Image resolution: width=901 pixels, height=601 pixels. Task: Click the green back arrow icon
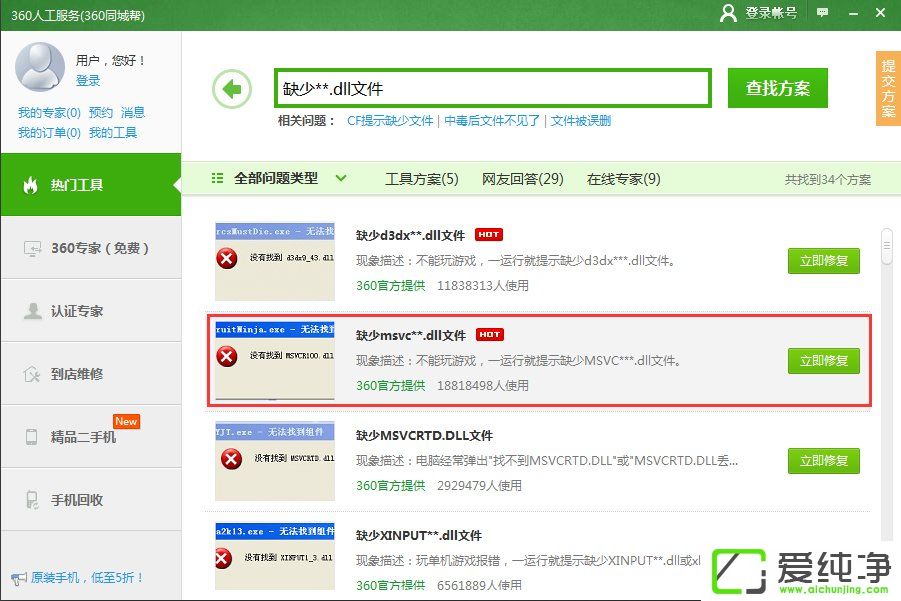[x=232, y=89]
